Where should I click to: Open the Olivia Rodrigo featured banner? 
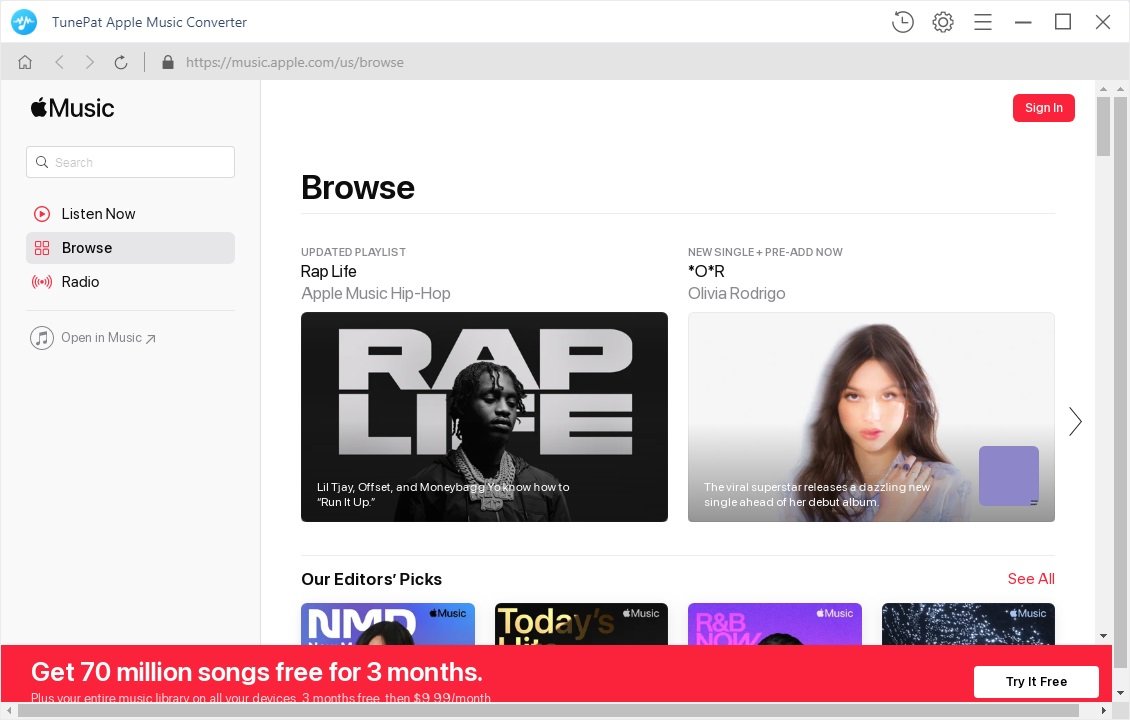pyautogui.click(x=871, y=417)
